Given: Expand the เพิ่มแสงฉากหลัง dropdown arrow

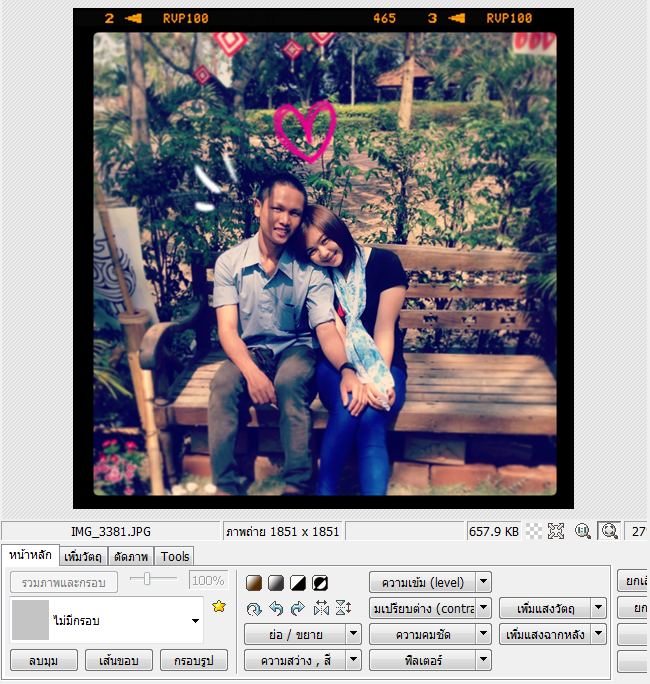Looking at the screenshot, I should (599, 634).
